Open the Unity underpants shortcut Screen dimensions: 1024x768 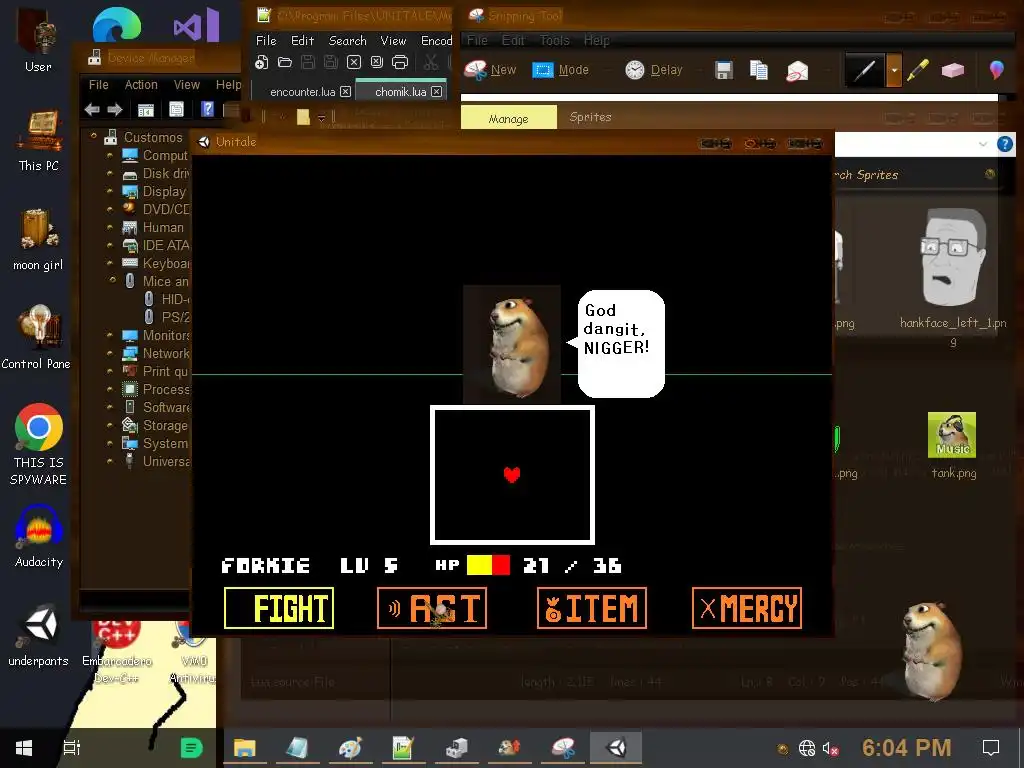pos(39,635)
